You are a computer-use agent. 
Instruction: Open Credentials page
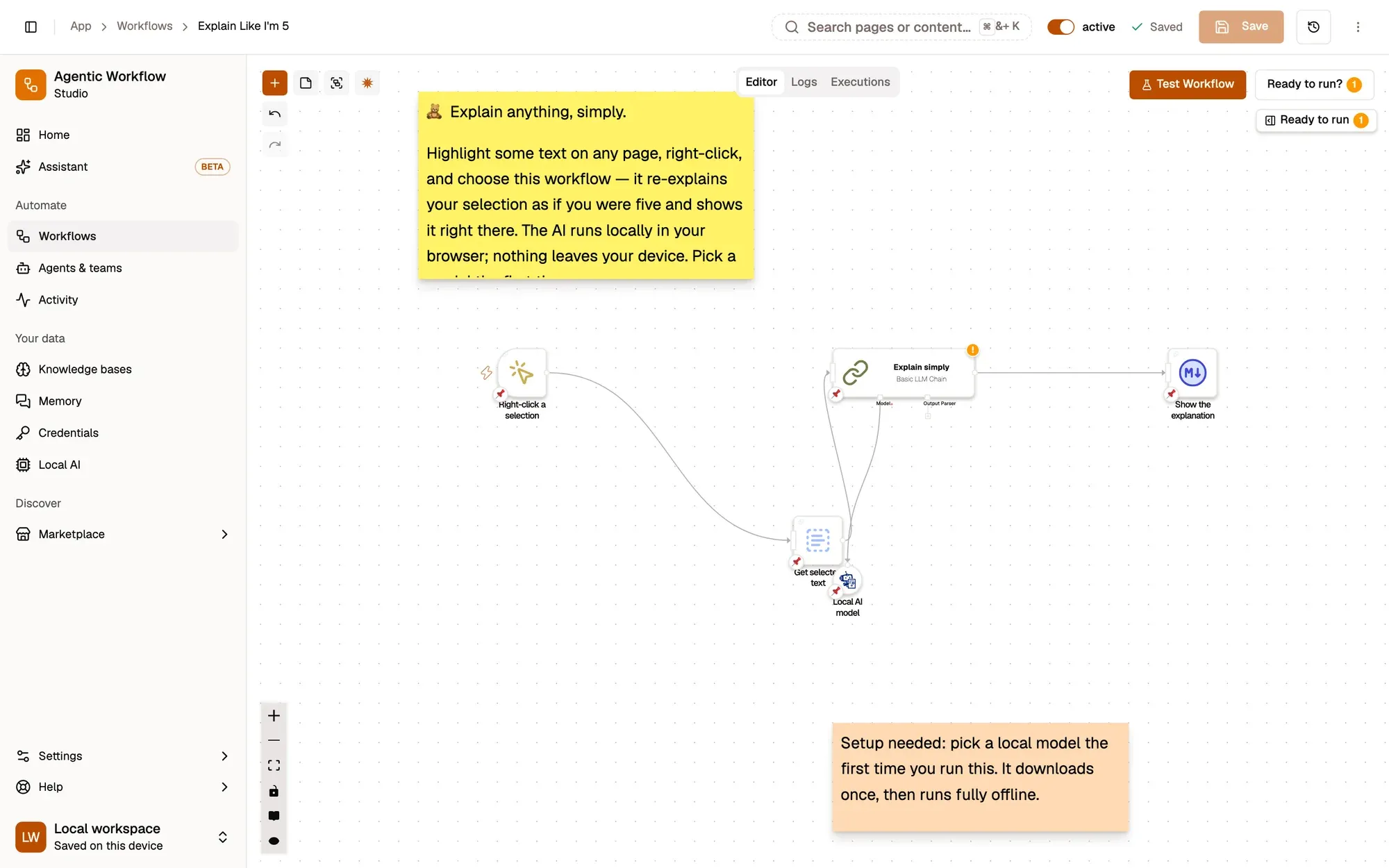tap(123, 433)
